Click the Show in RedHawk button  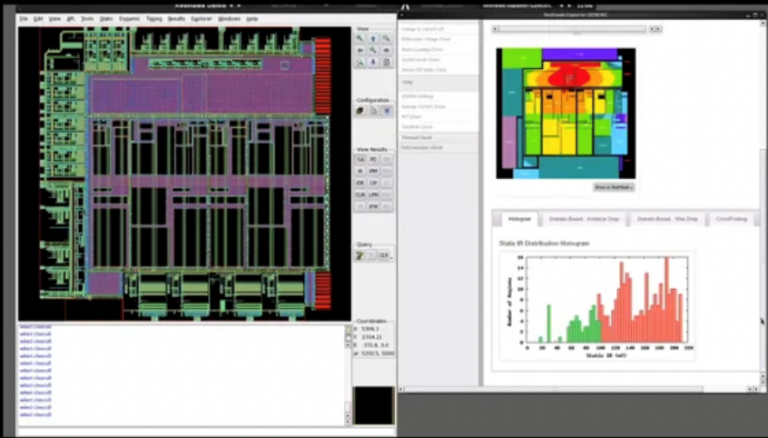[x=614, y=187]
